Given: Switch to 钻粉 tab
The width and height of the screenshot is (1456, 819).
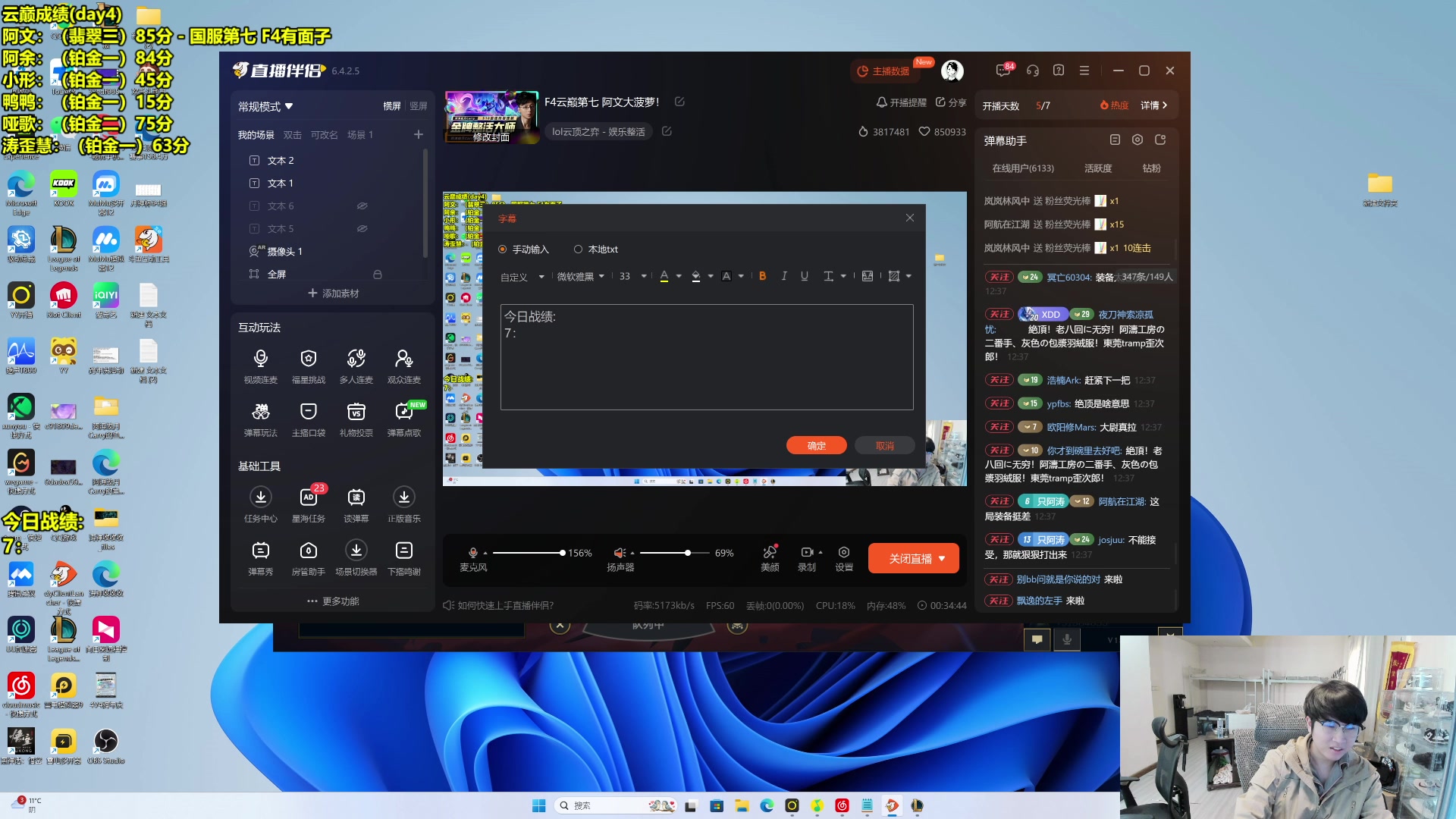Looking at the screenshot, I should (x=1151, y=168).
